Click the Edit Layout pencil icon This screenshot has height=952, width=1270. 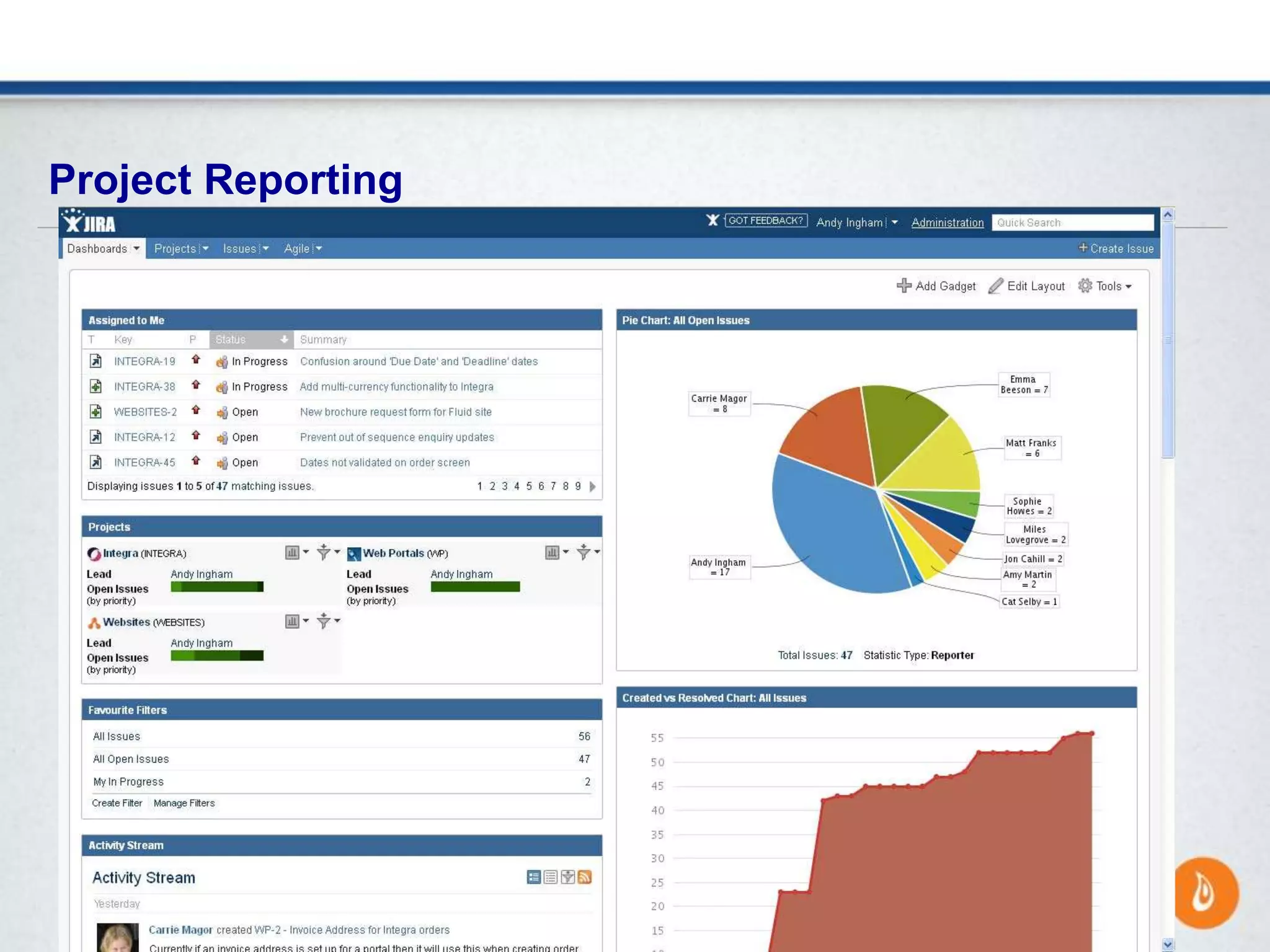pyautogui.click(x=995, y=286)
